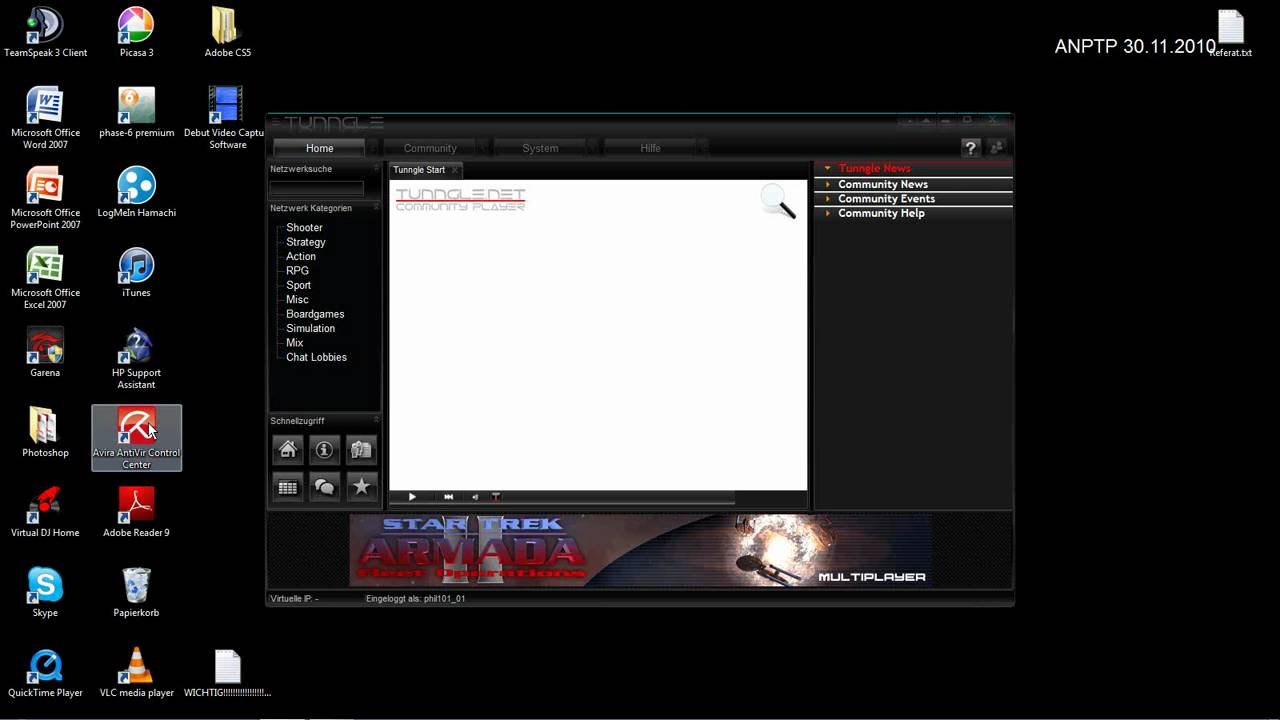Viewport: 1280px width, 720px height.
Task: Open the Hilfe menu tab
Action: 650,148
